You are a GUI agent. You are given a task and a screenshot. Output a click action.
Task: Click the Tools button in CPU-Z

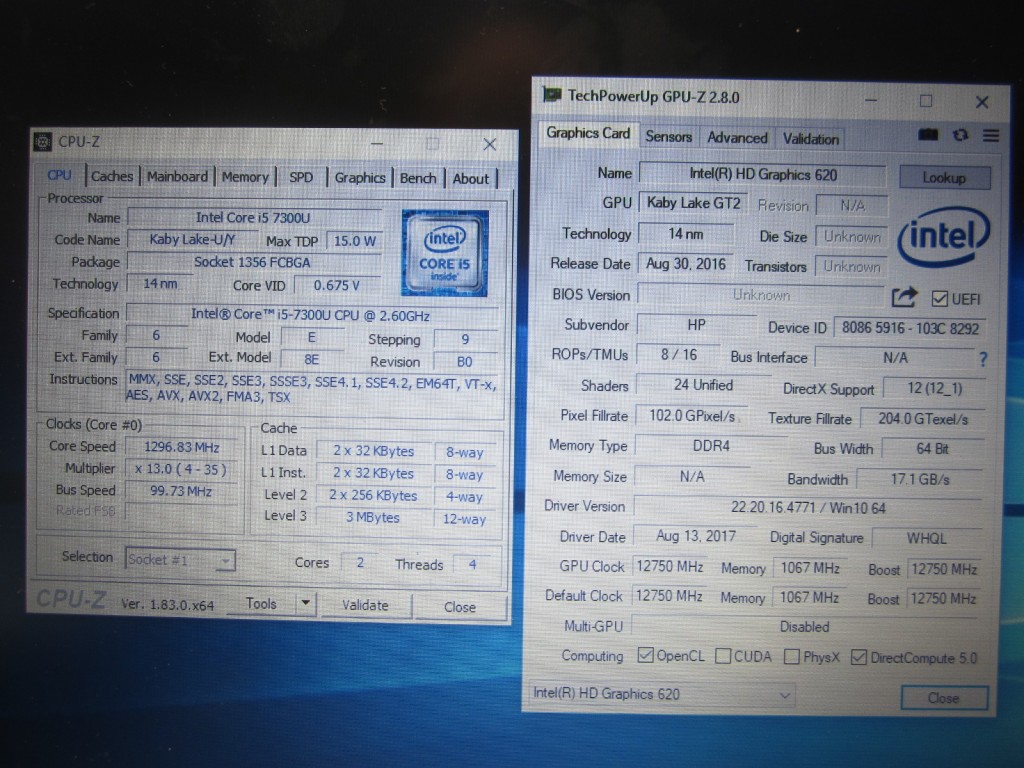[x=261, y=603]
